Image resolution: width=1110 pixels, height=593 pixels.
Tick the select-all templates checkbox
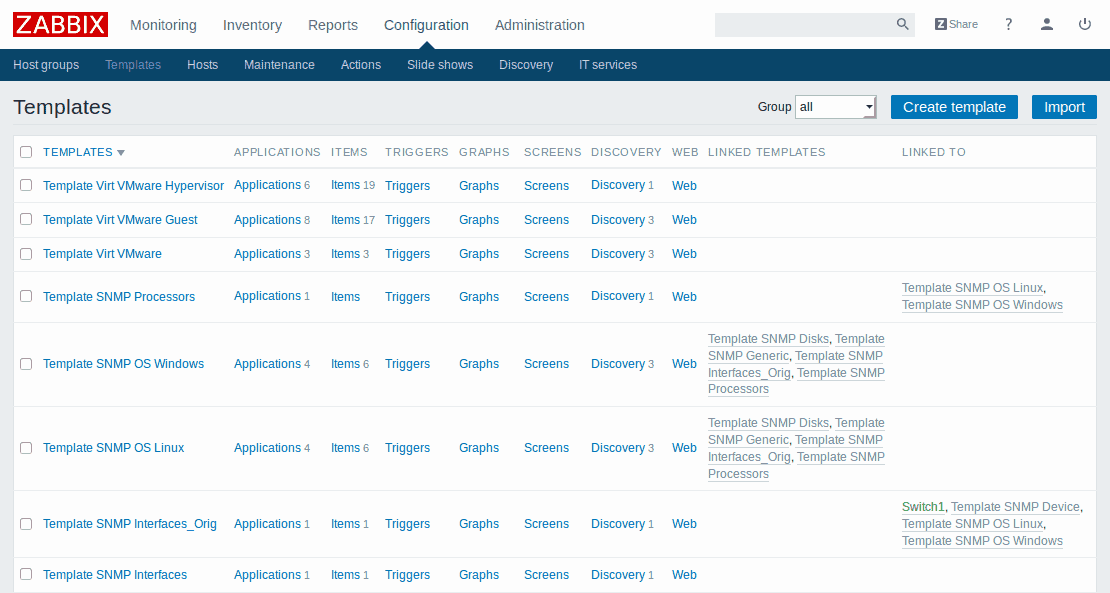point(26,152)
